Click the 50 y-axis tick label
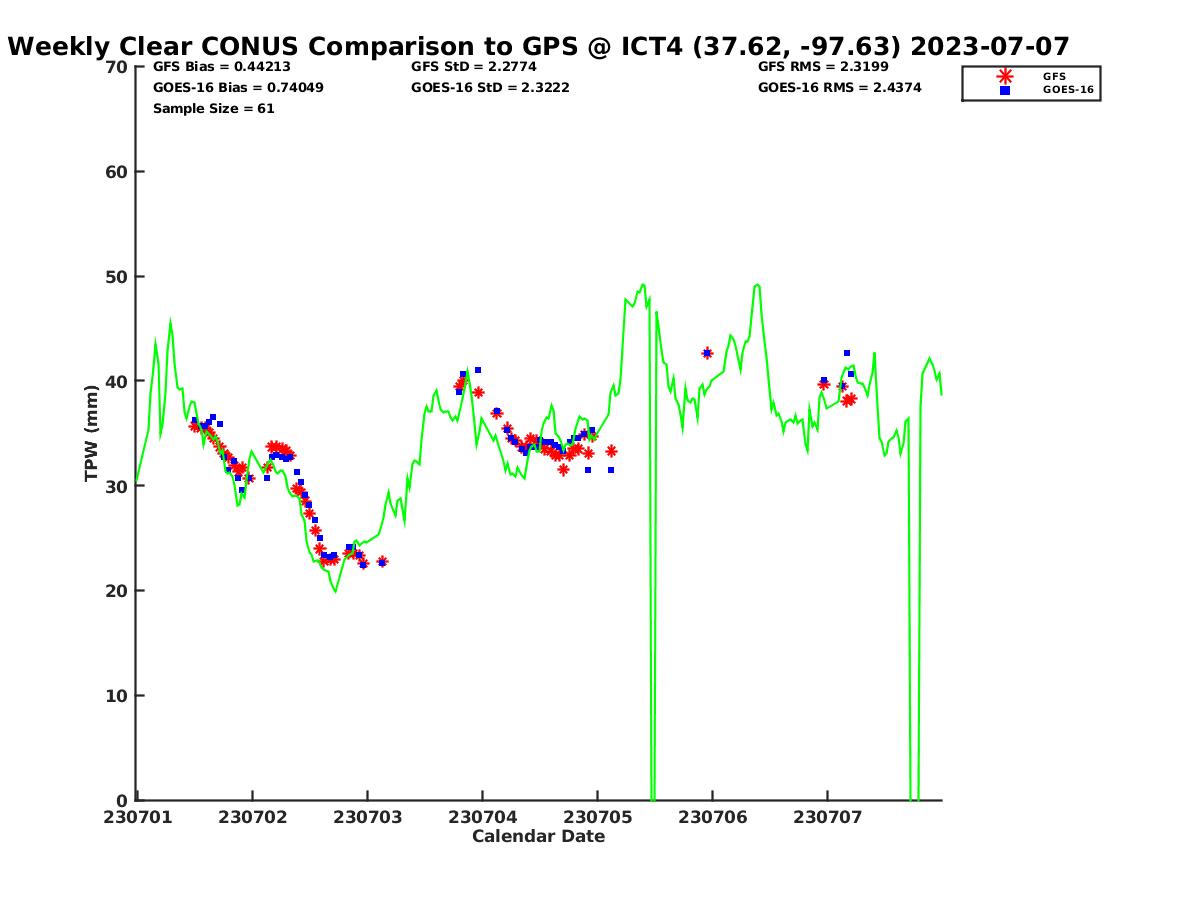This screenshot has width=1200, height=900. pos(117,277)
